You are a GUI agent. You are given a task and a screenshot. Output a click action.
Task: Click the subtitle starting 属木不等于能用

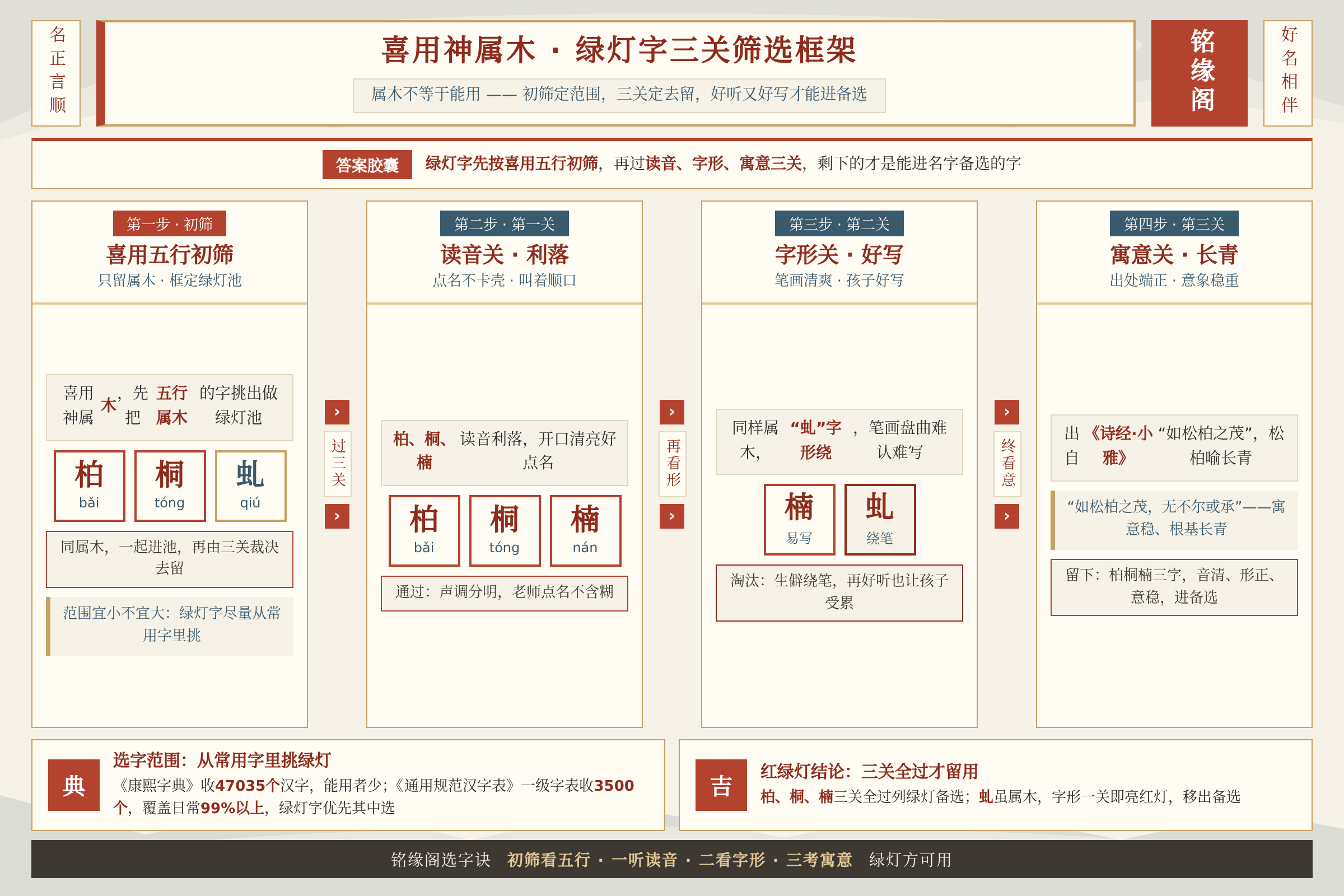(619, 95)
